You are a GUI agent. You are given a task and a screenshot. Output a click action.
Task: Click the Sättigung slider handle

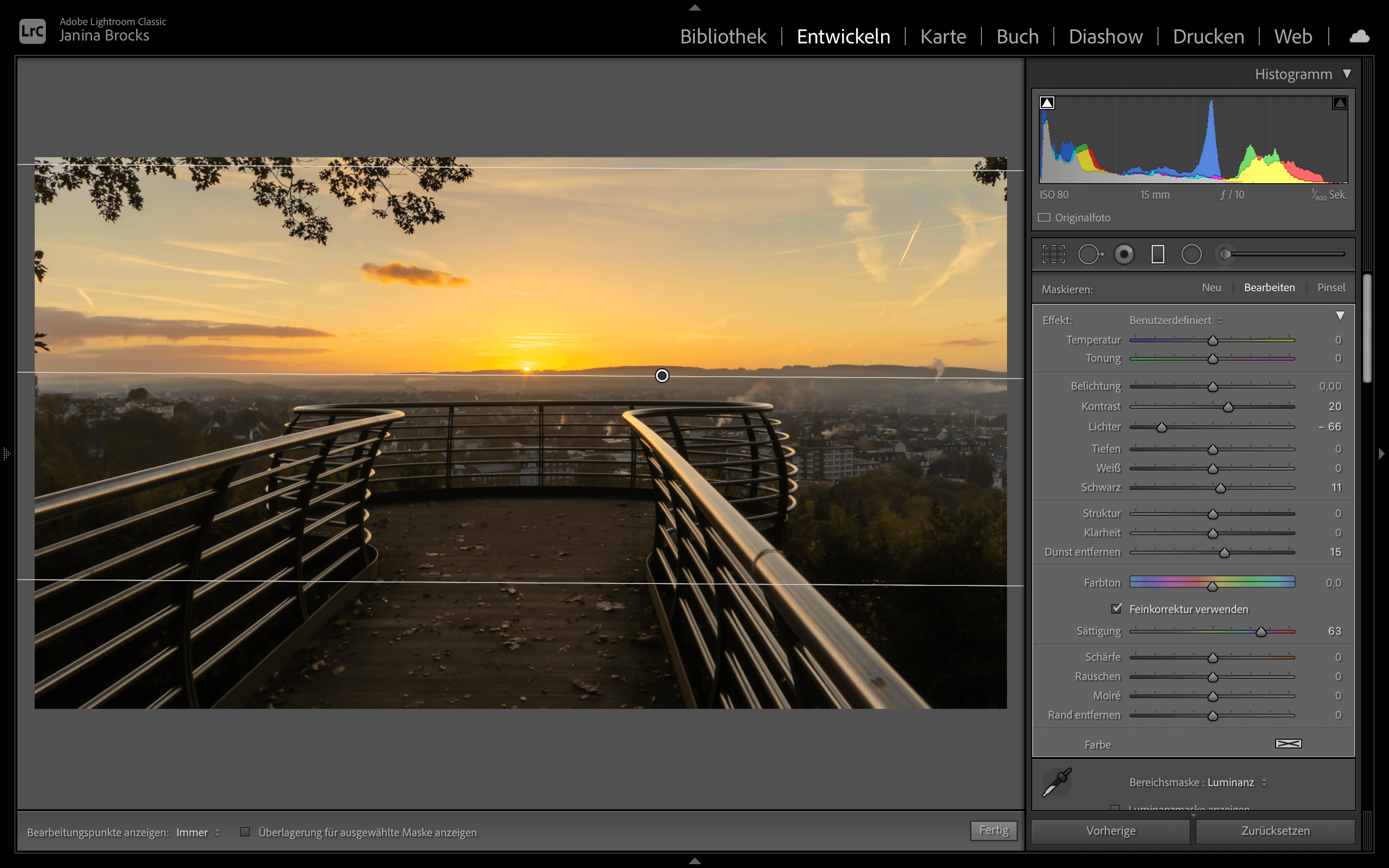1260,632
